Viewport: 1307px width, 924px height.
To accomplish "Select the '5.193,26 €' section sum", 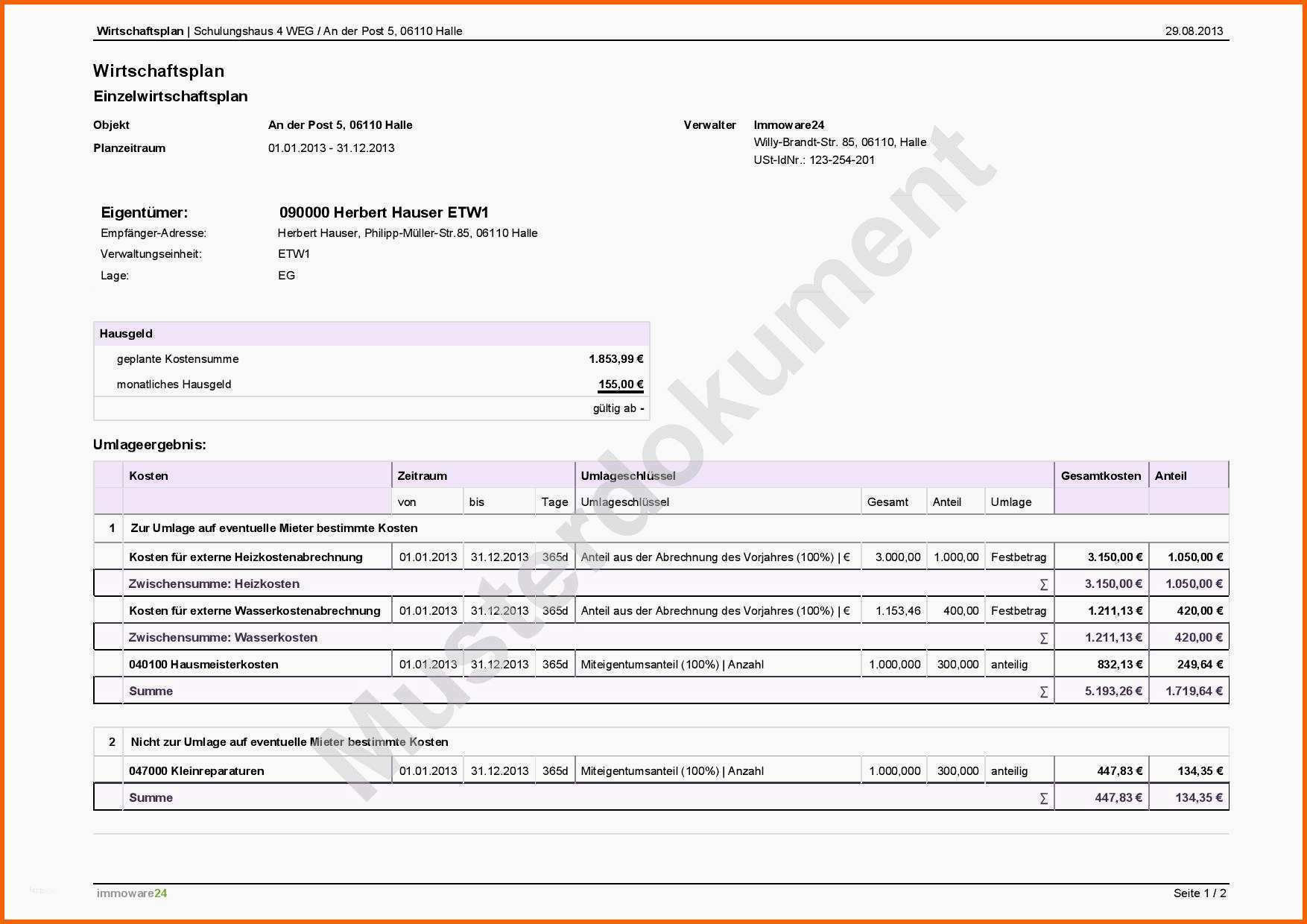I will (1113, 691).
